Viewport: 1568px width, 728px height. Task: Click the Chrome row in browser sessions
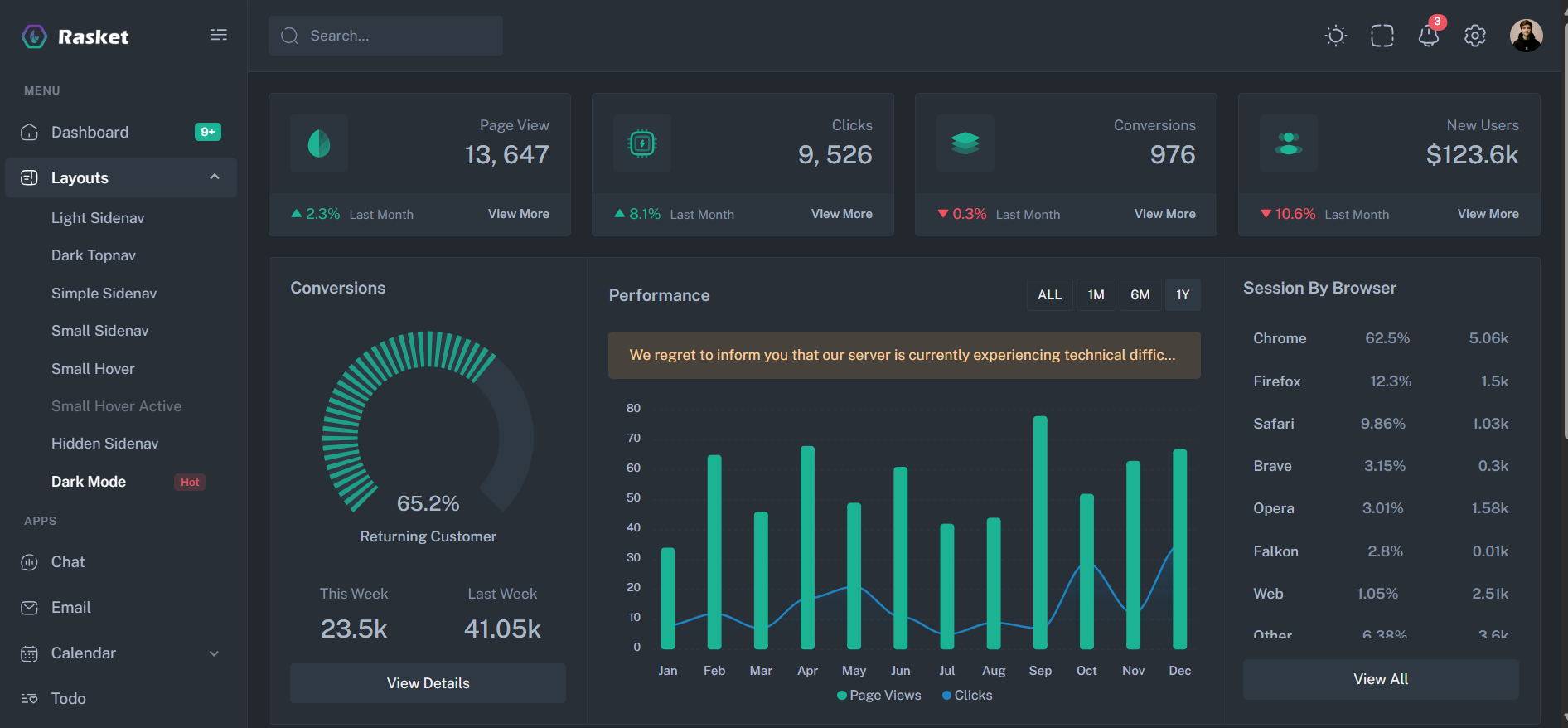click(1381, 338)
